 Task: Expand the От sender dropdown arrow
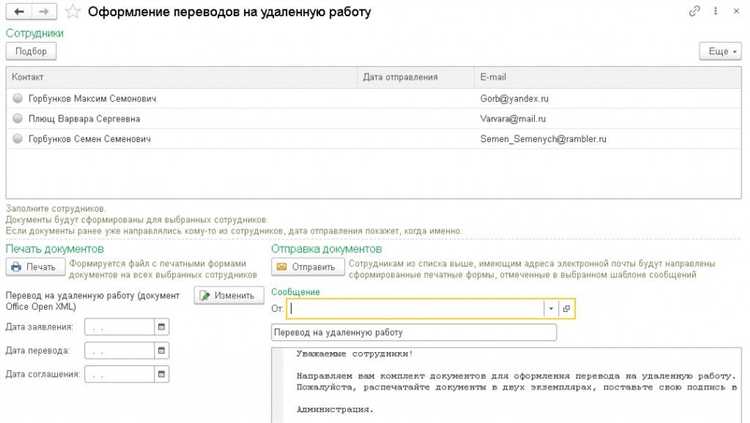[x=550, y=309]
